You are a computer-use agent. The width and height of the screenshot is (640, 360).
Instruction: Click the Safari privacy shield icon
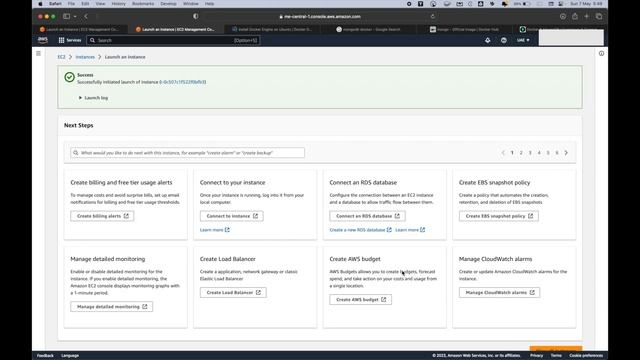pos(196,16)
